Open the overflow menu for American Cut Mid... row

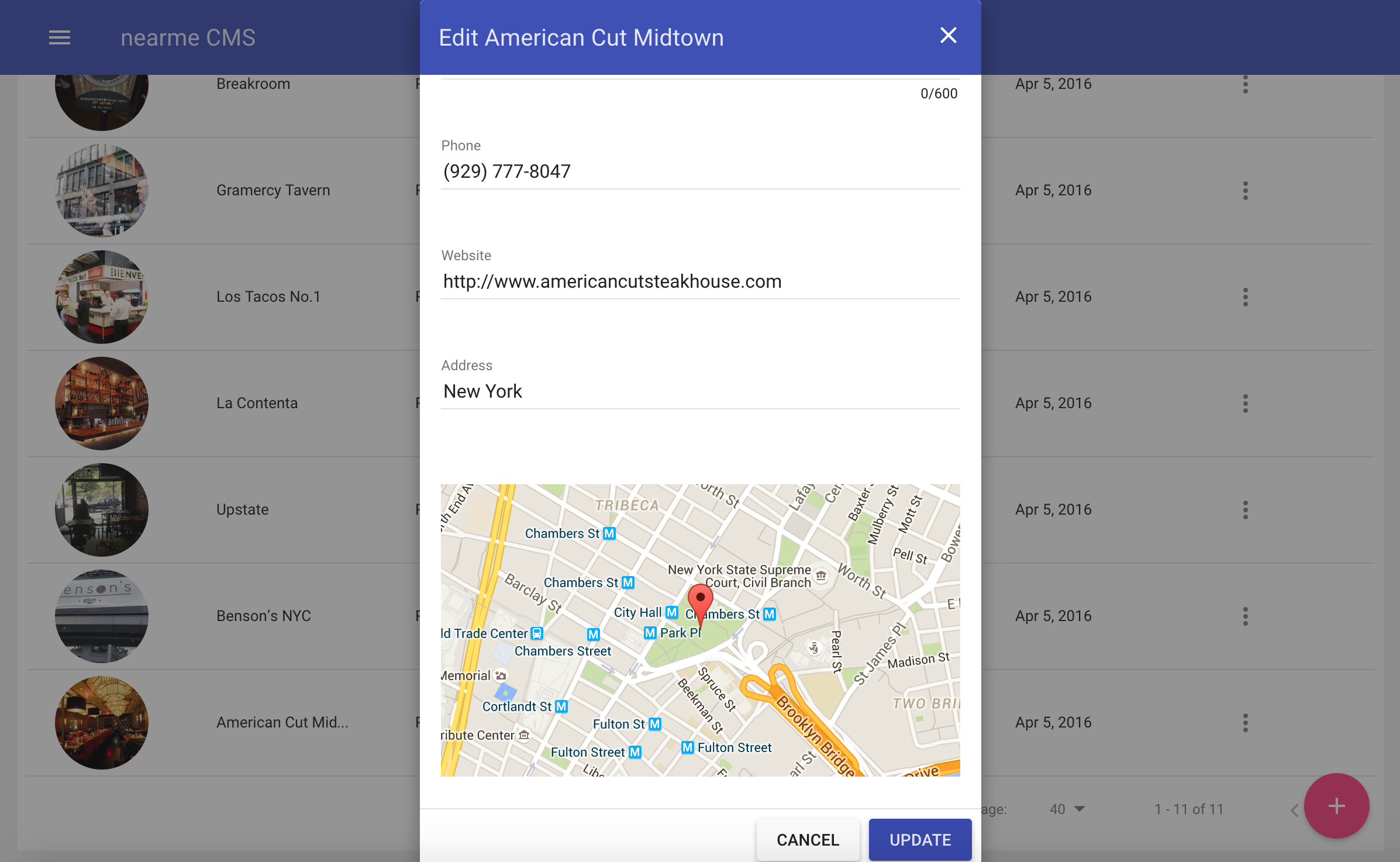1246,722
